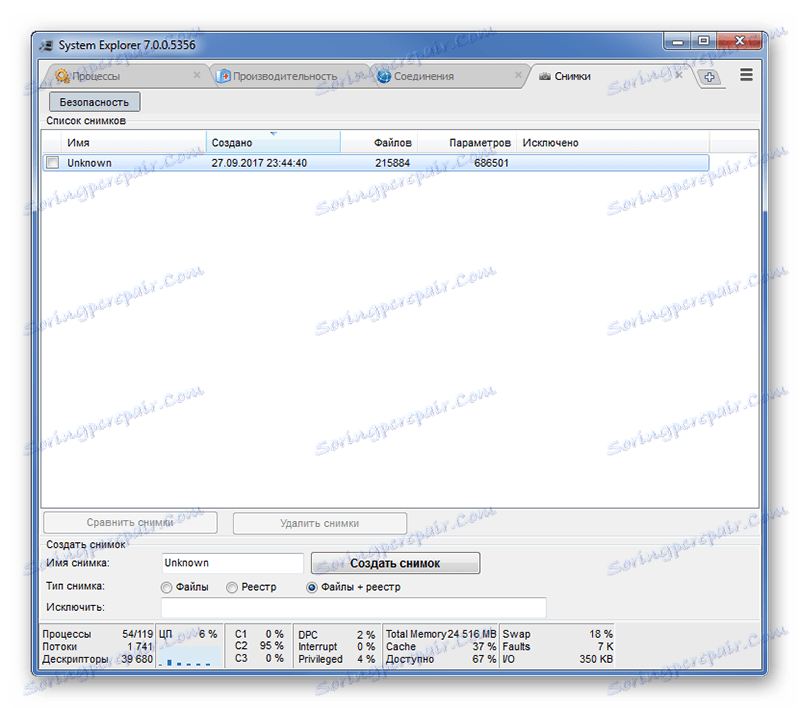Close the Соединения tab

click(518, 75)
